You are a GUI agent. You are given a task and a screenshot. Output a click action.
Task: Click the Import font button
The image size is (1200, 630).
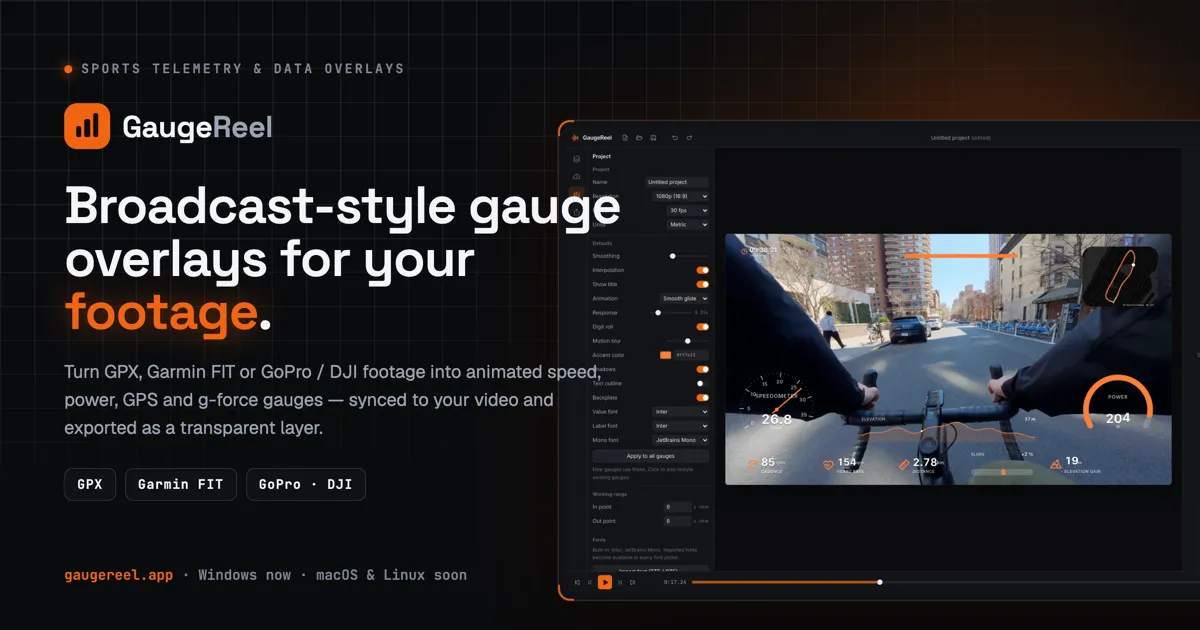(650, 570)
